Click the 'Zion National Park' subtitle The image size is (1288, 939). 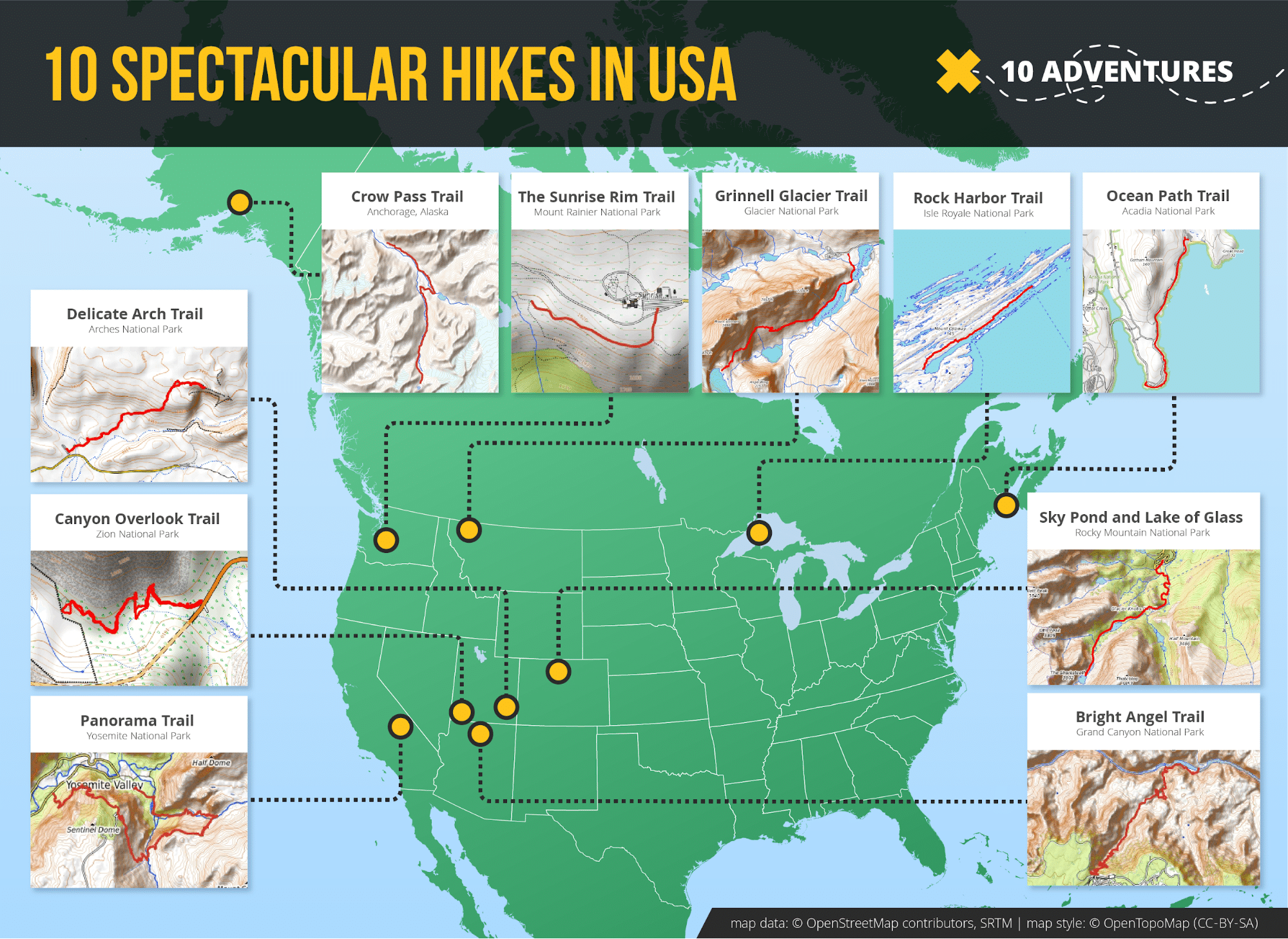(x=137, y=534)
